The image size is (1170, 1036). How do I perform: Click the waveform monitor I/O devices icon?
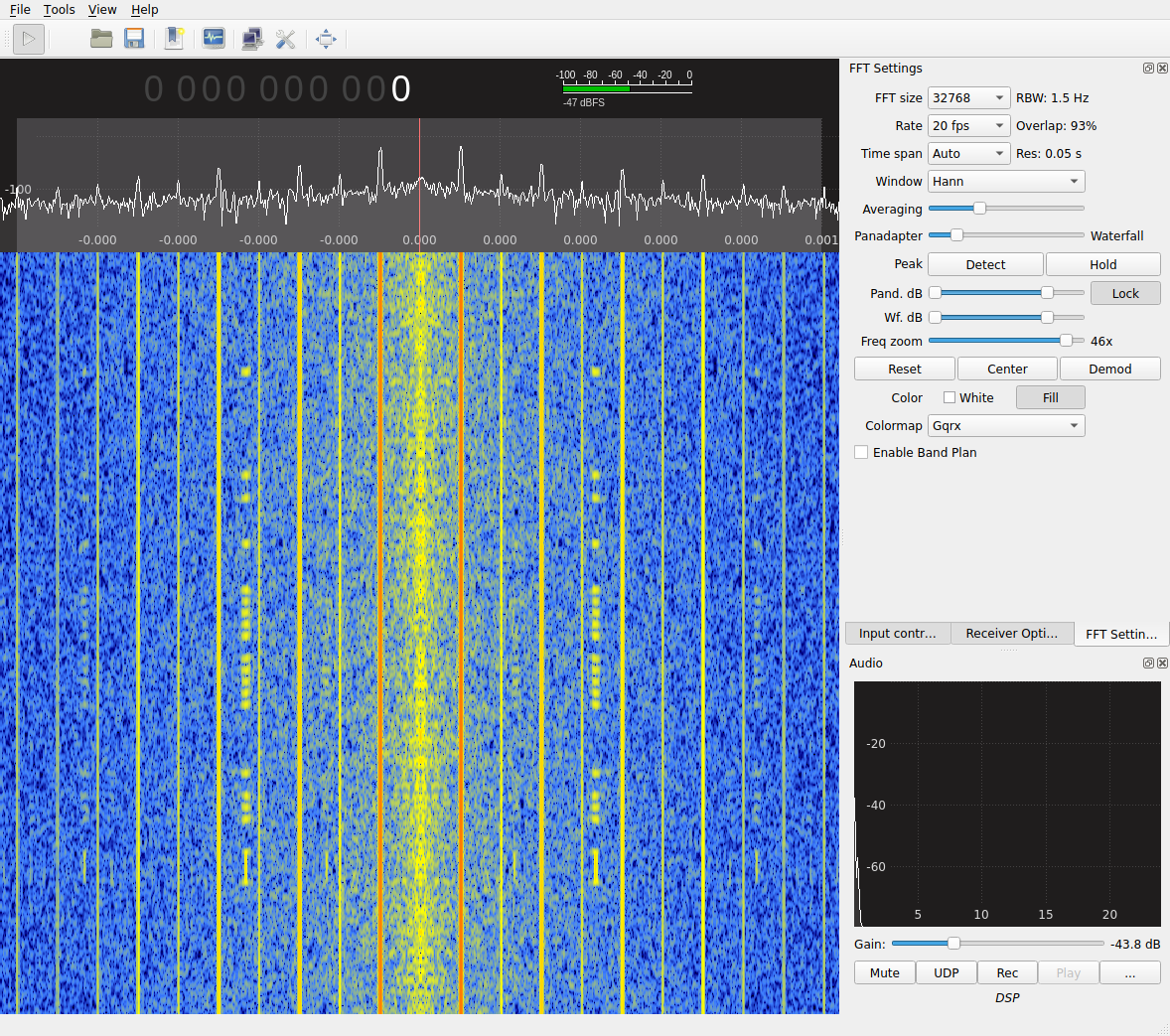point(214,39)
